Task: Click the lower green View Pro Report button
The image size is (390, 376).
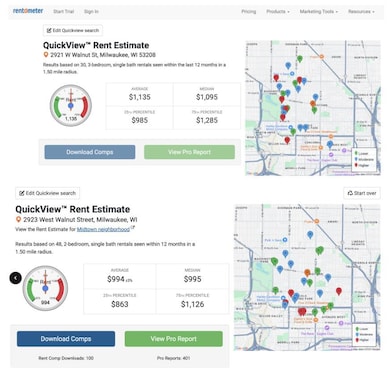Action: click(x=173, y=339)
